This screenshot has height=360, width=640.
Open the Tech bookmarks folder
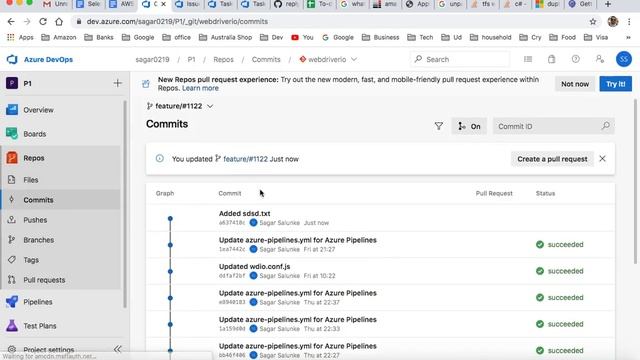tap(420, 38)
